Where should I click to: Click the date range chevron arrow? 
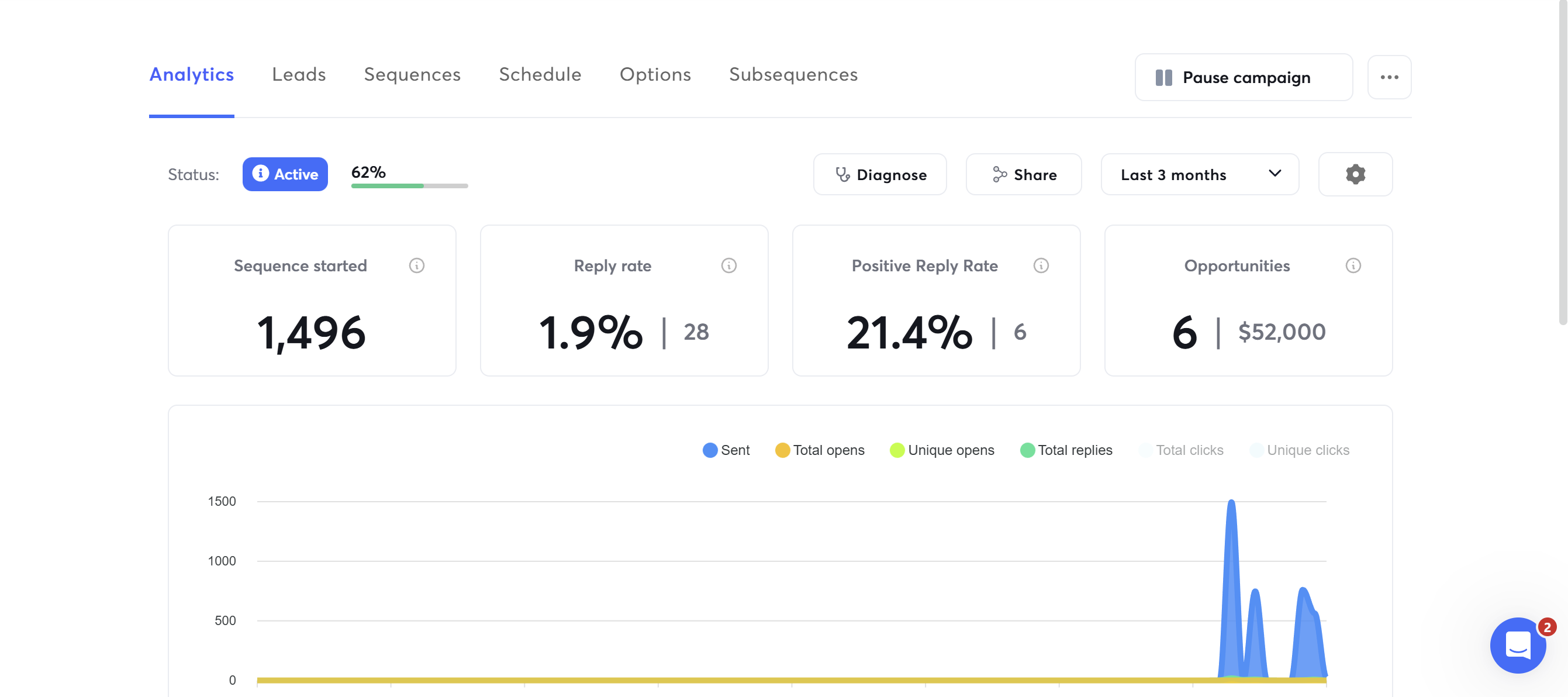tap(1275, 174)
